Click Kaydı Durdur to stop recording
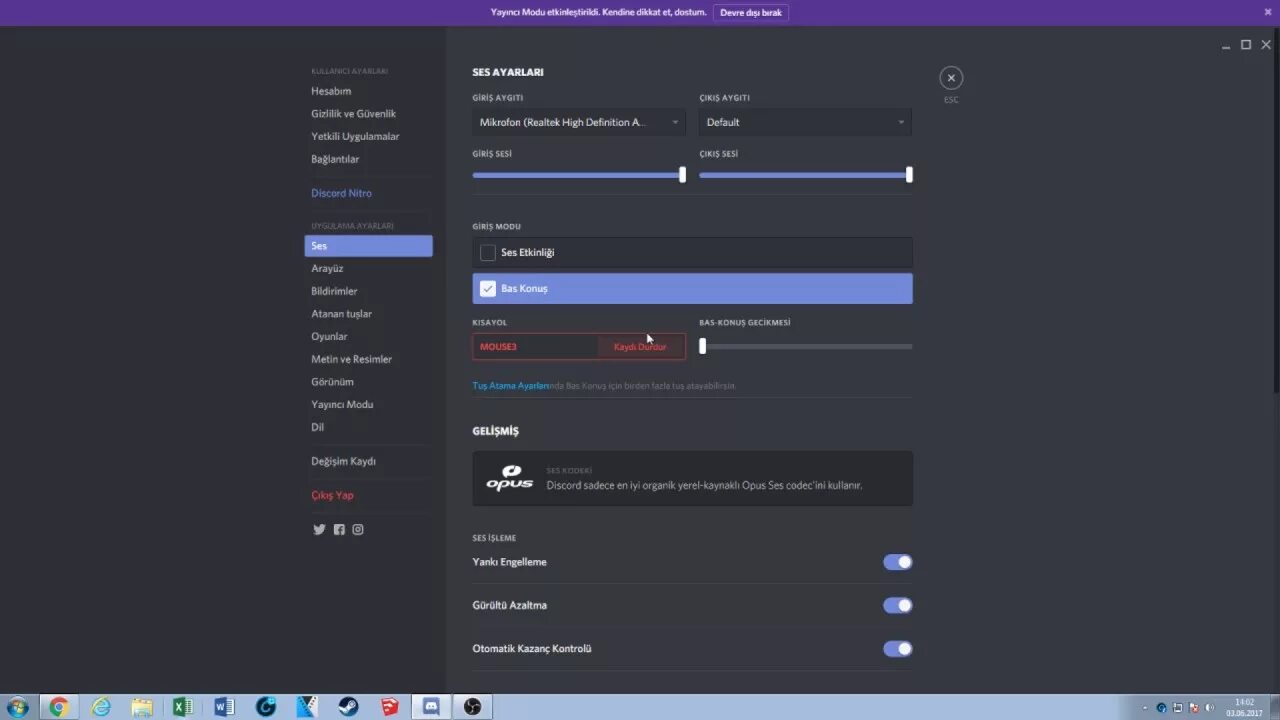 (641, 347)
